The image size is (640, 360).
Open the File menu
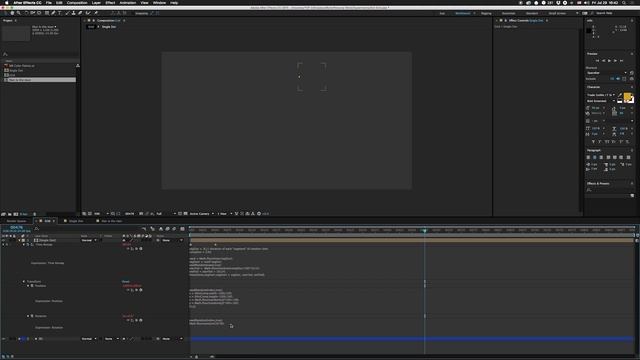[49, 3]
